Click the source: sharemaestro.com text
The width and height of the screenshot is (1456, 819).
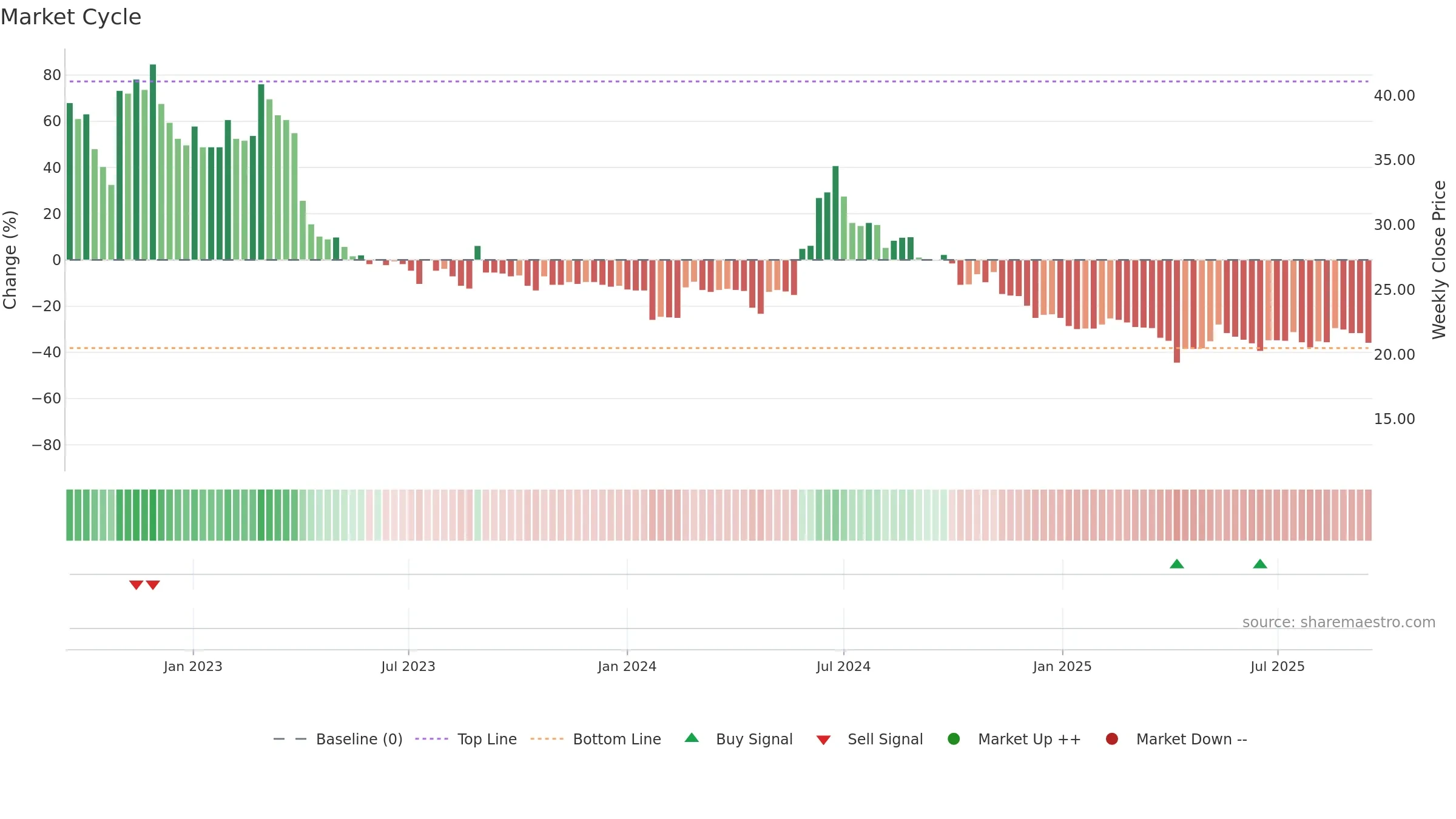(x=1339, y=622)
